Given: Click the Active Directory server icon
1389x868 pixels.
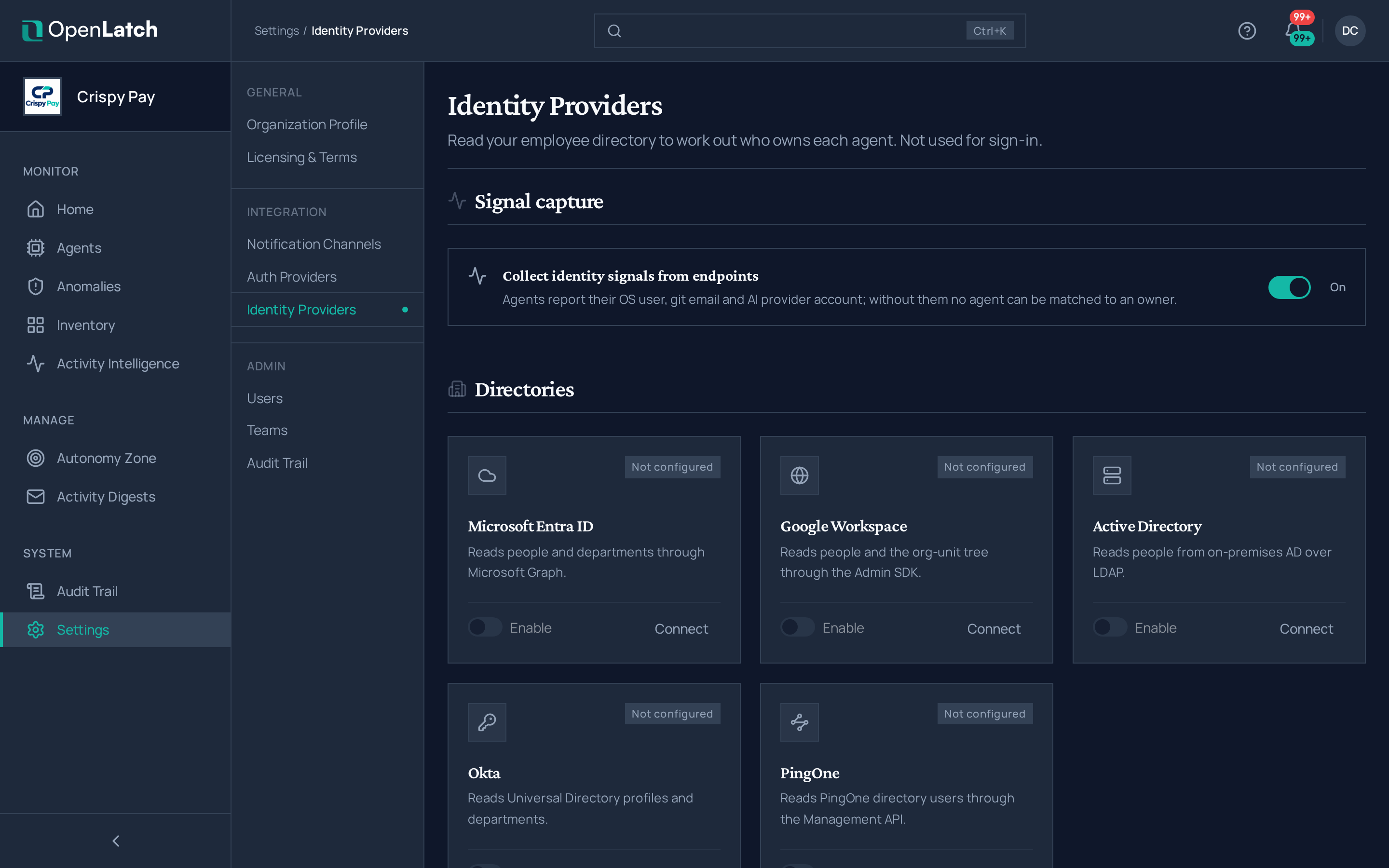Looking at the screenshot, I should 1112,475.
